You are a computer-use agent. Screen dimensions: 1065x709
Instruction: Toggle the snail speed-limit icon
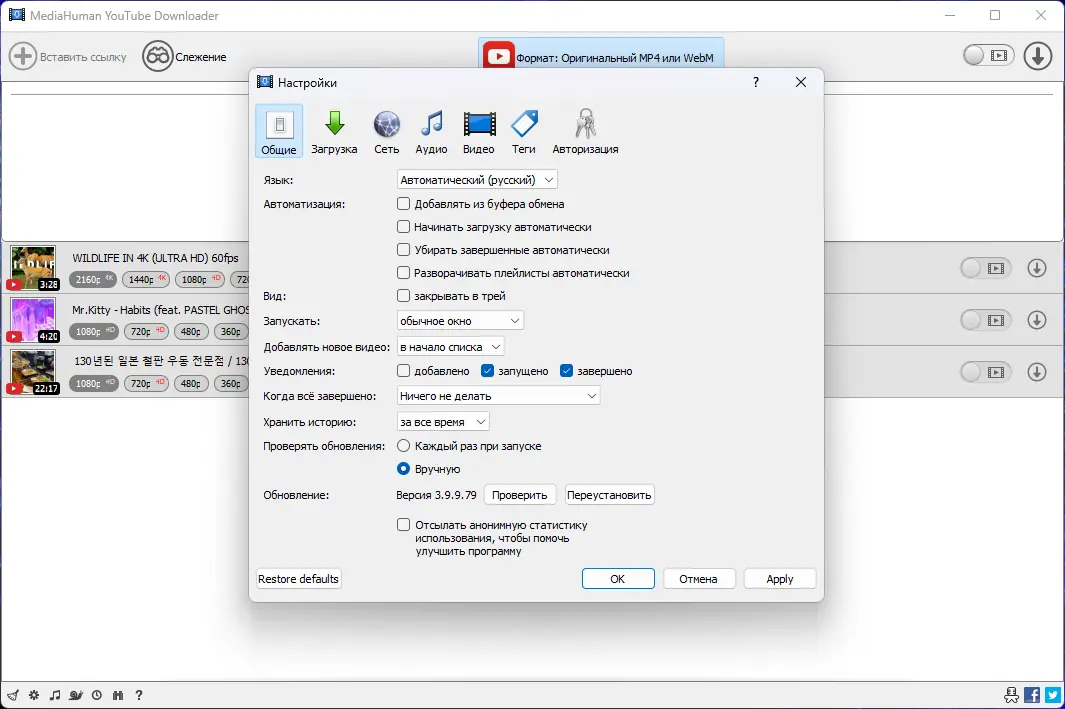point(75,695)
